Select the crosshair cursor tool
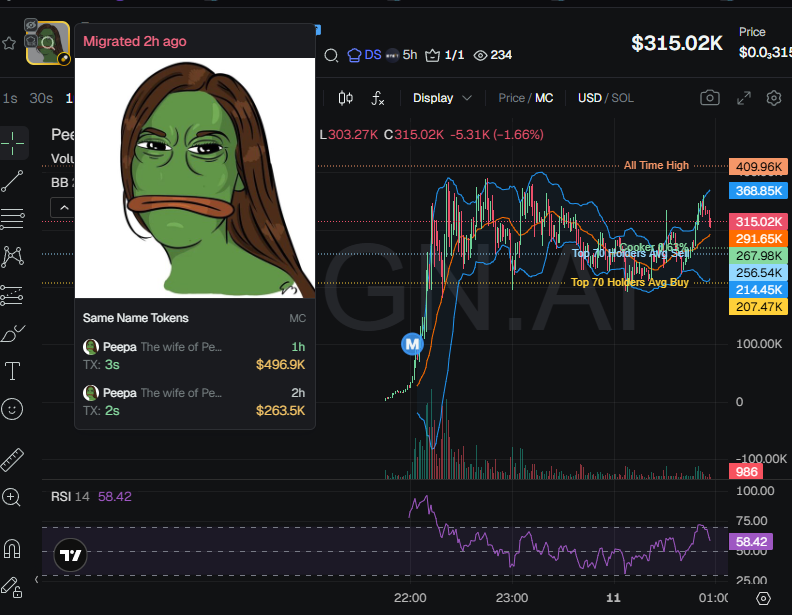The width and height of the screenshot is (792, 615). tap(13, 143)
